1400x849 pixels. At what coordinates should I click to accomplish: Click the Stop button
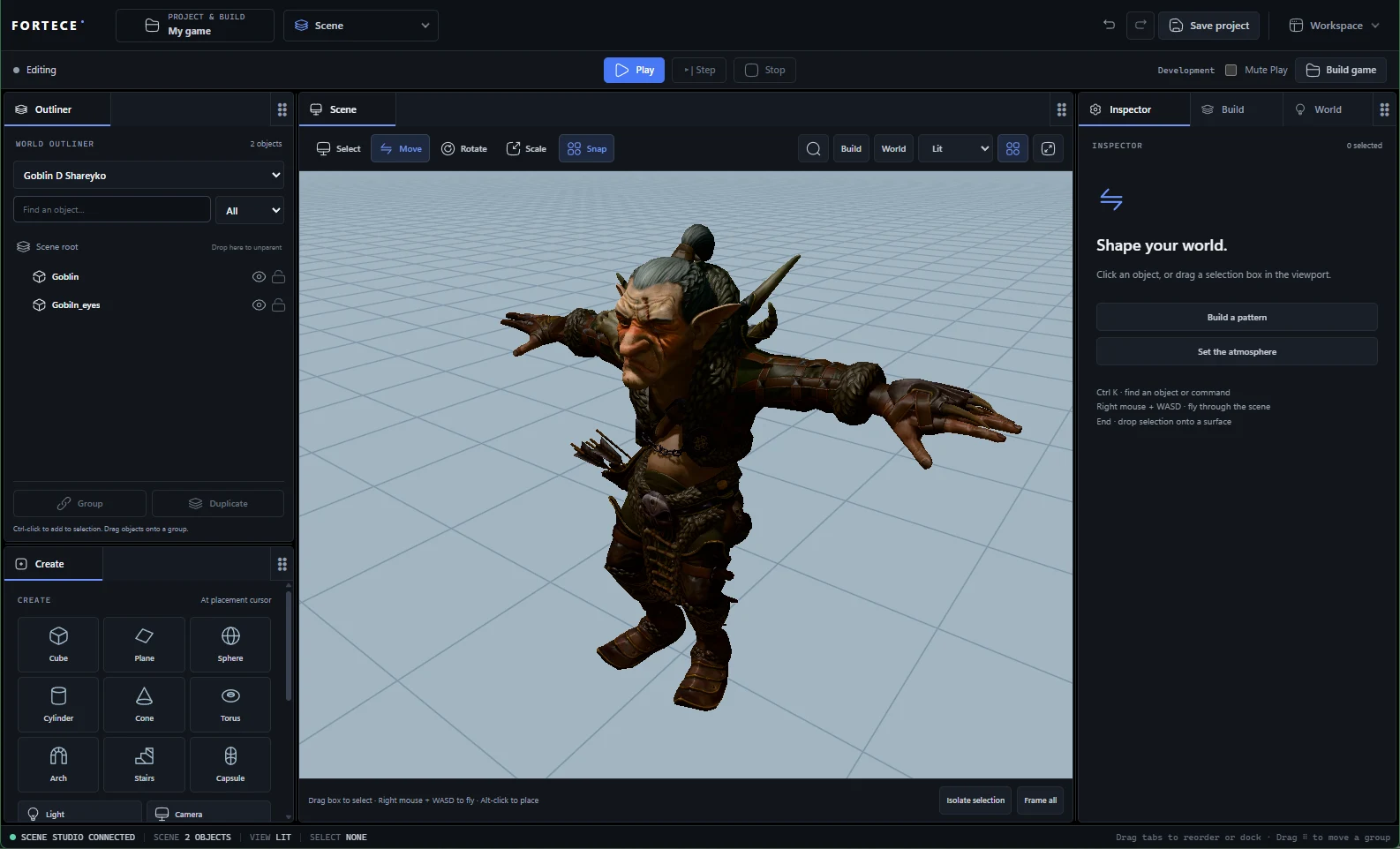point(764,70)
